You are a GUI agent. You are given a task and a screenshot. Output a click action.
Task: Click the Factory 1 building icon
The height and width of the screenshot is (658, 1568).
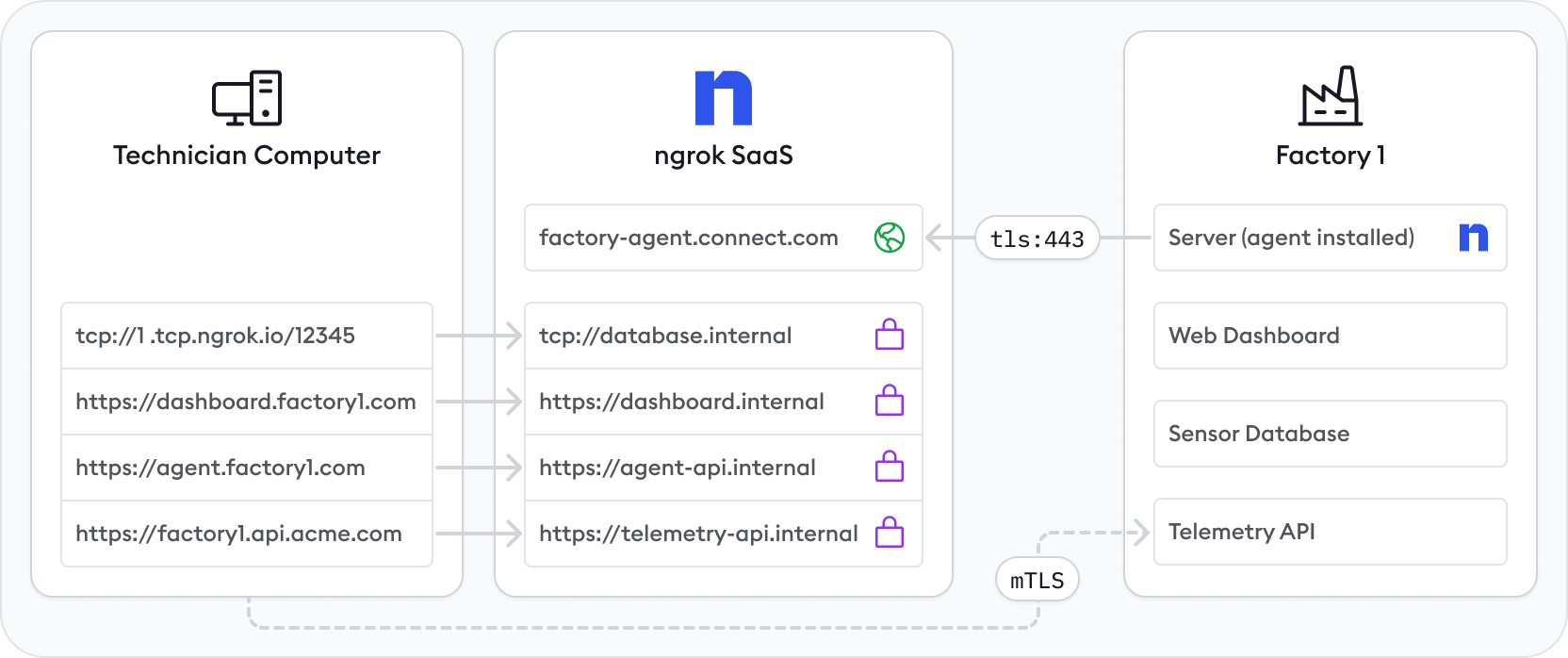click(1330, 96)
